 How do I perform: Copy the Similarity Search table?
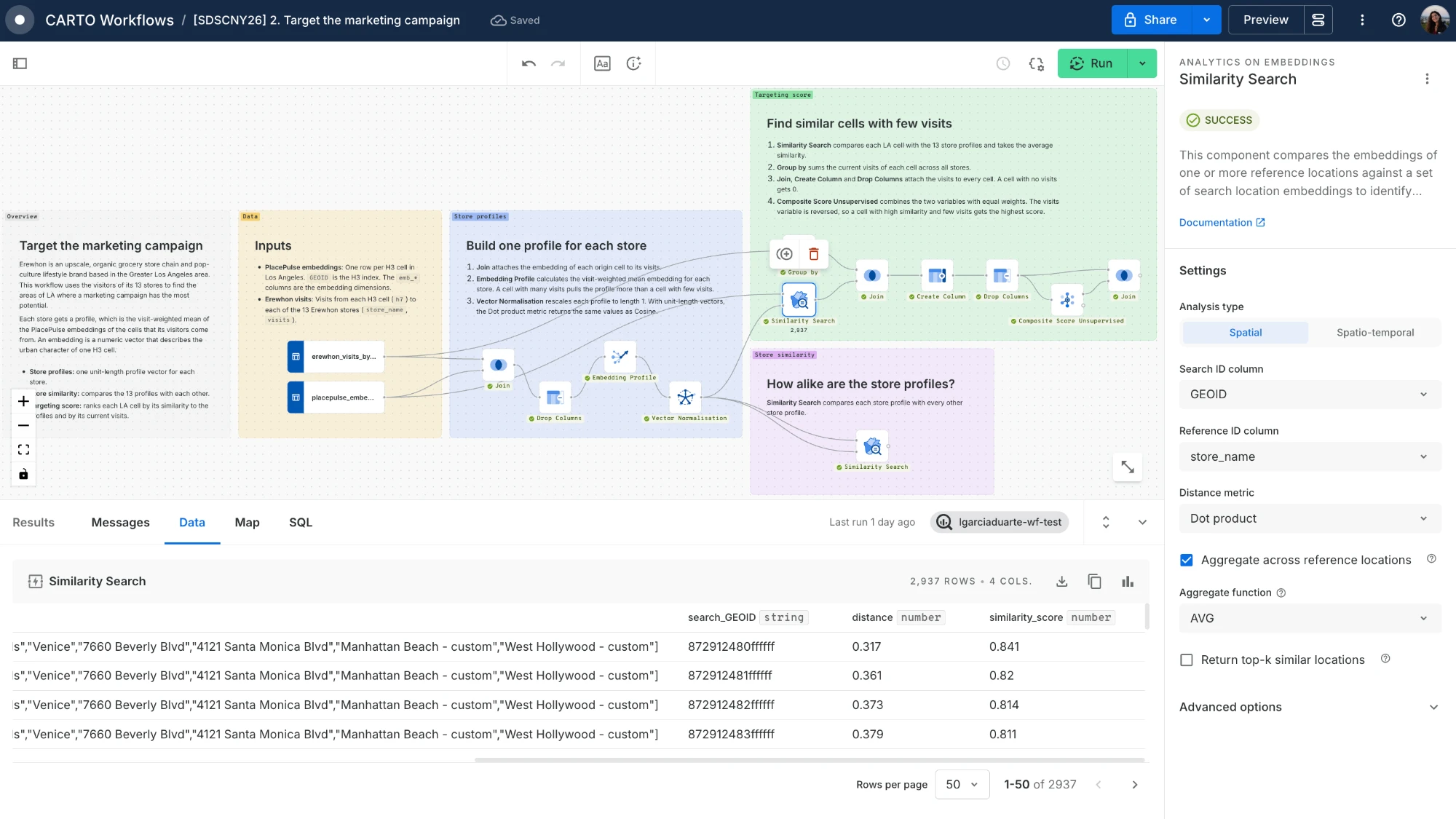click(1094, 581)
